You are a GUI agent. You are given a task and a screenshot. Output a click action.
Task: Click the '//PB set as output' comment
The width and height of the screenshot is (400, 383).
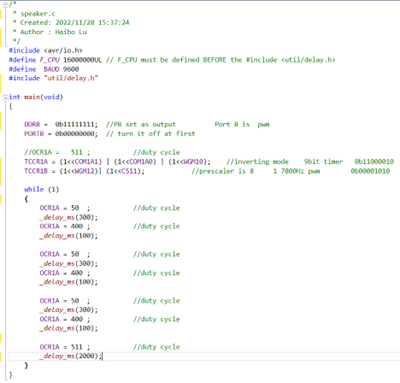[x=141, y=124]
